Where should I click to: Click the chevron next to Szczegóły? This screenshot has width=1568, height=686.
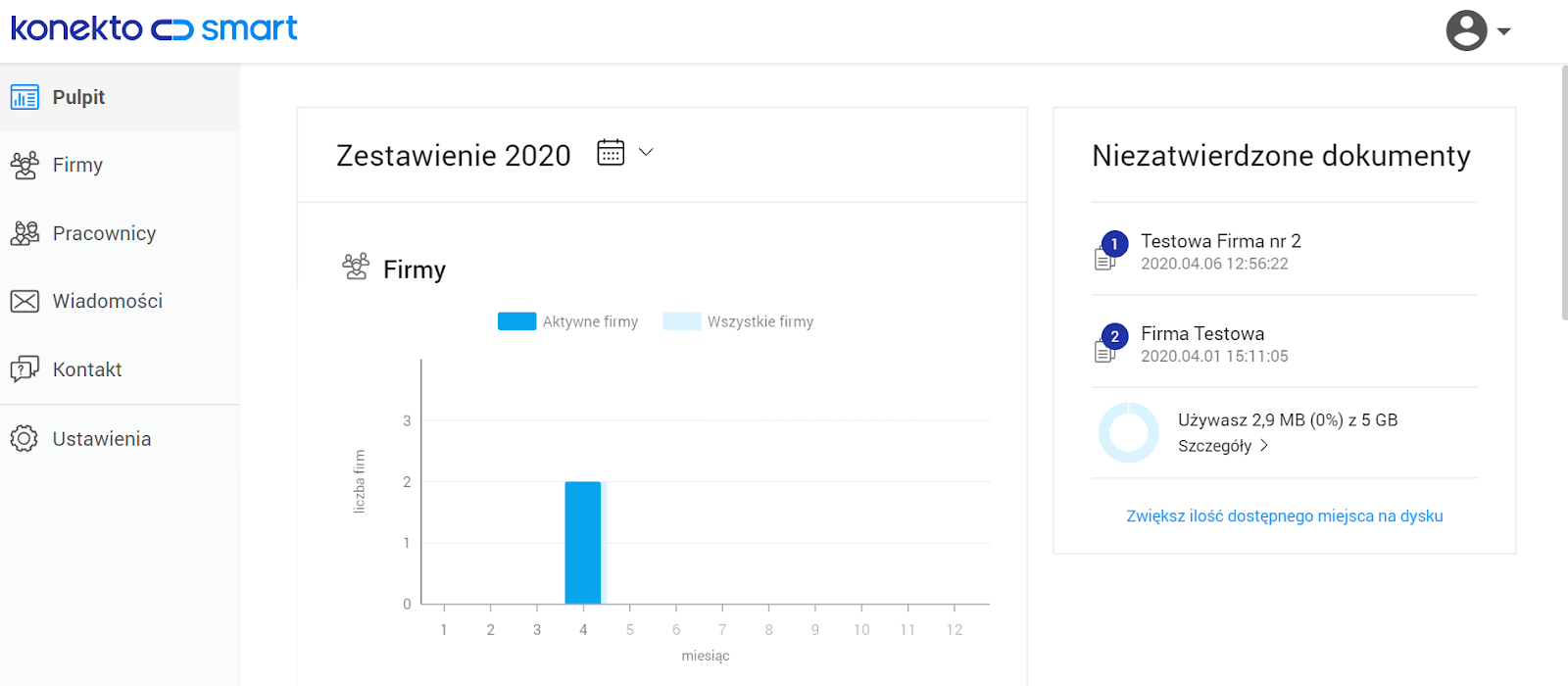pyautogui.click(x=1264, y=445)
